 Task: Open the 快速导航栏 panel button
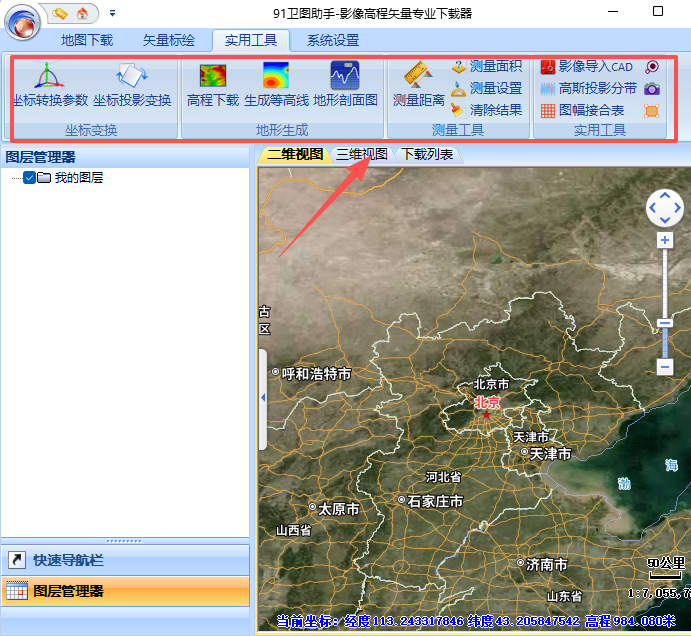[125, 560]
